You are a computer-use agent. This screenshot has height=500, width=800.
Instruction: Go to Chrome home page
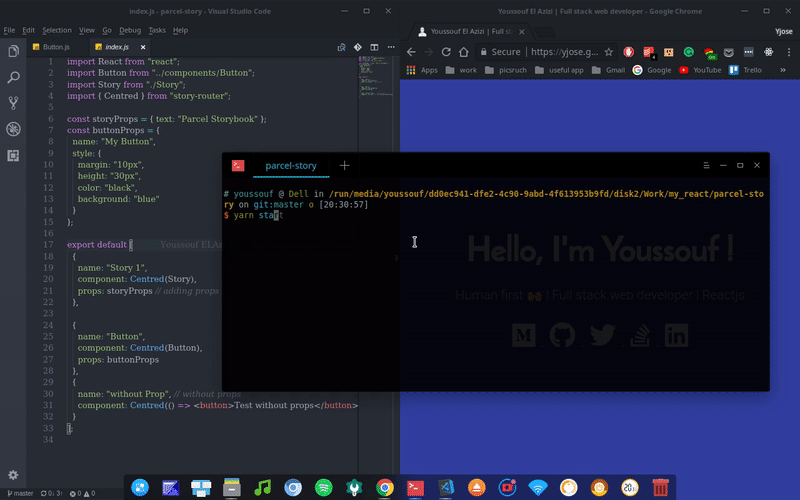coord(463,52)
